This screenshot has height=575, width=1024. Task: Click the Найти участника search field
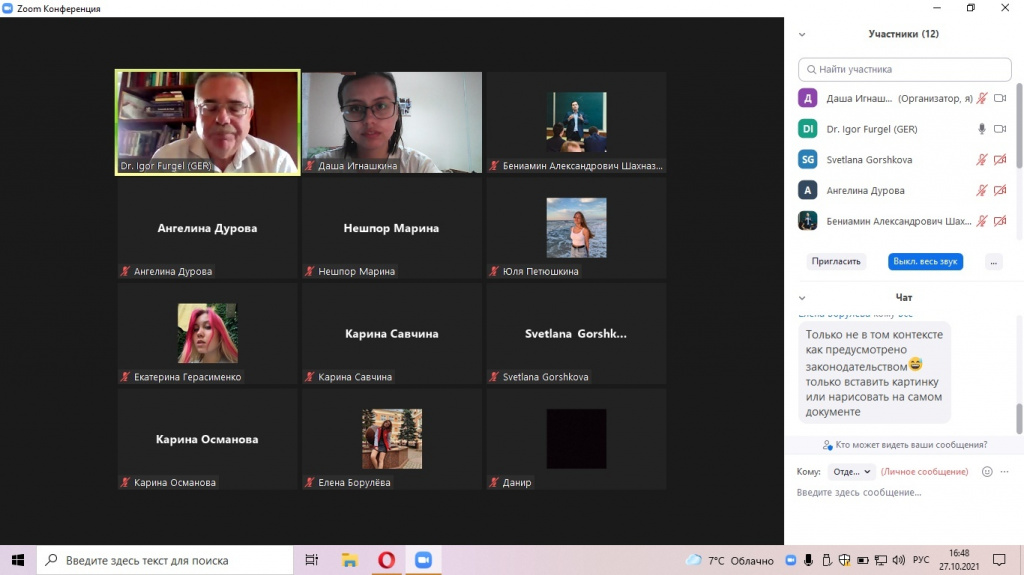[x=904, y=69]
